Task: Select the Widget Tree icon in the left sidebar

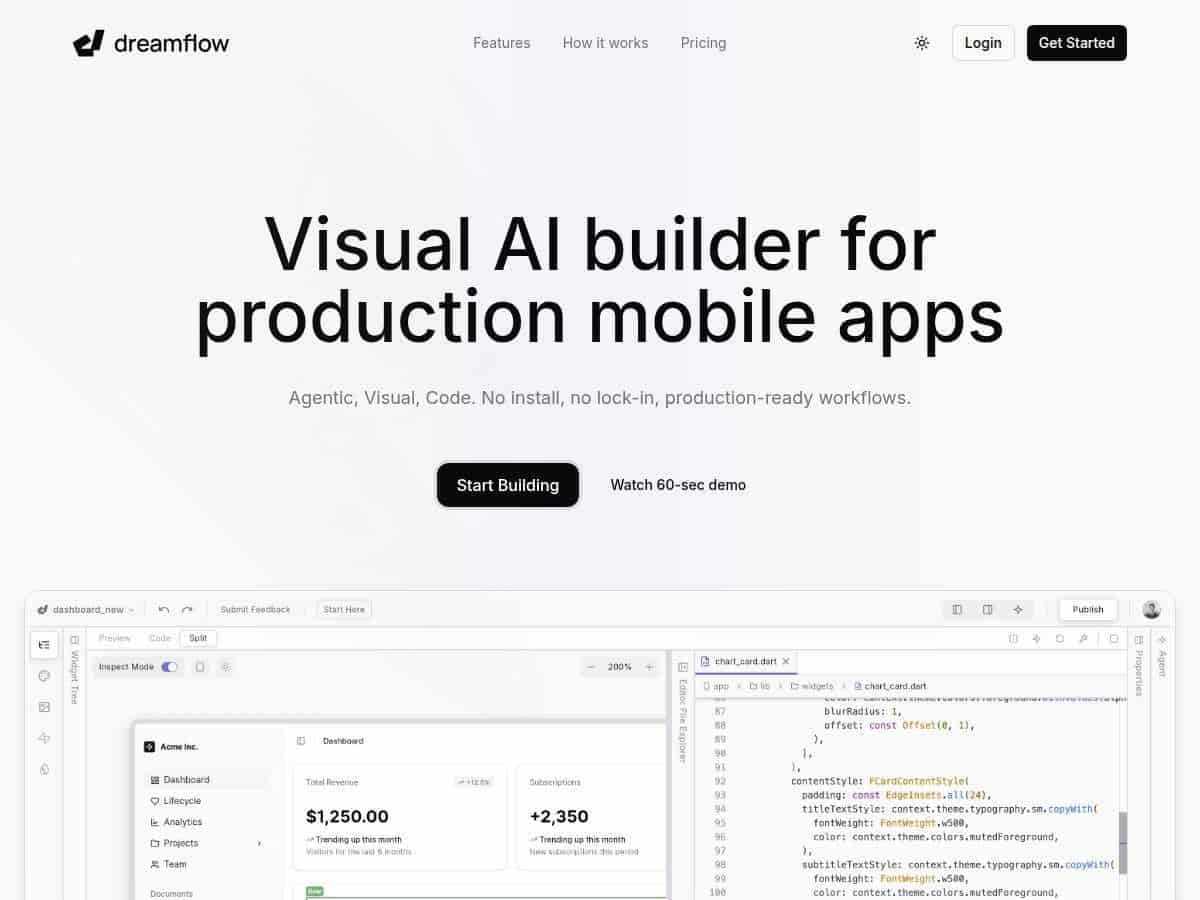Action: coord(44,645)
